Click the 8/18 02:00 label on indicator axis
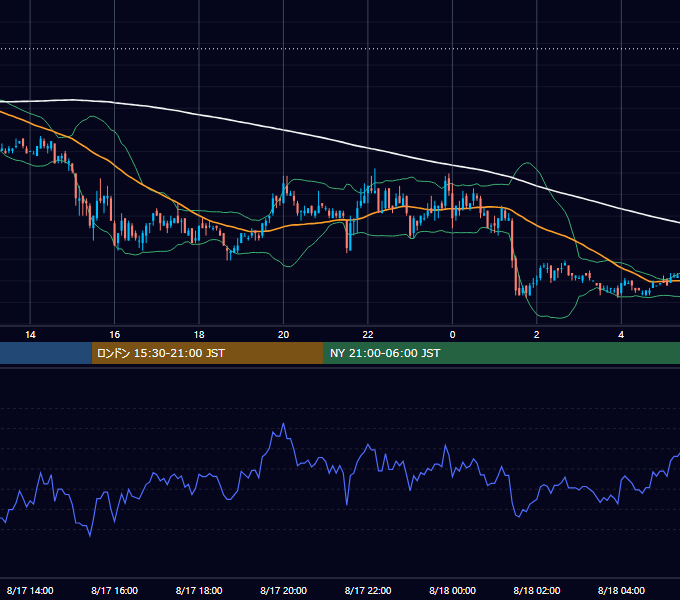 [536, 590]
